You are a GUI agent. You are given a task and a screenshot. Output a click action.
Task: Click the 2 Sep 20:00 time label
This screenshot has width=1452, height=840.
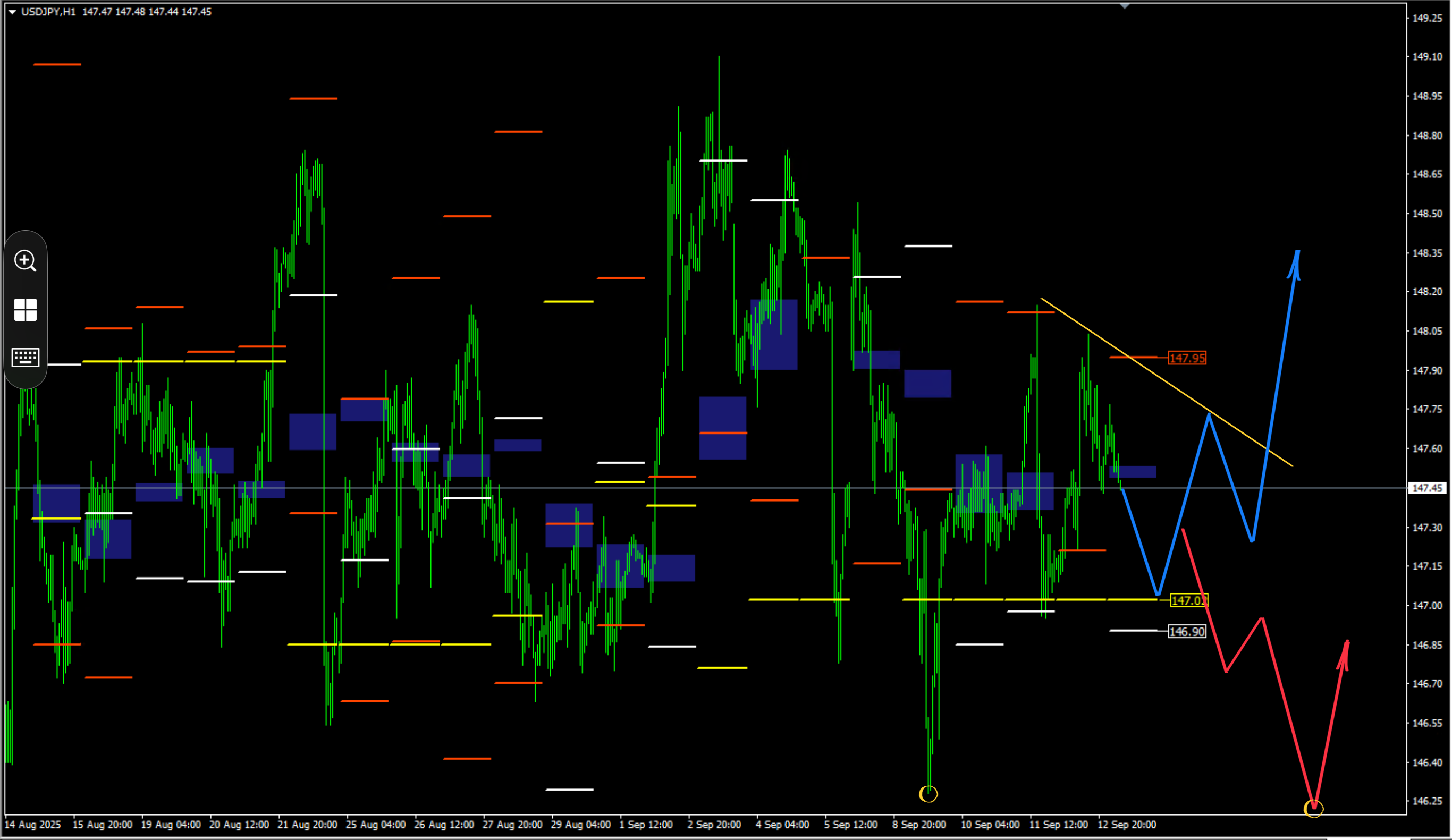point(714,825)
